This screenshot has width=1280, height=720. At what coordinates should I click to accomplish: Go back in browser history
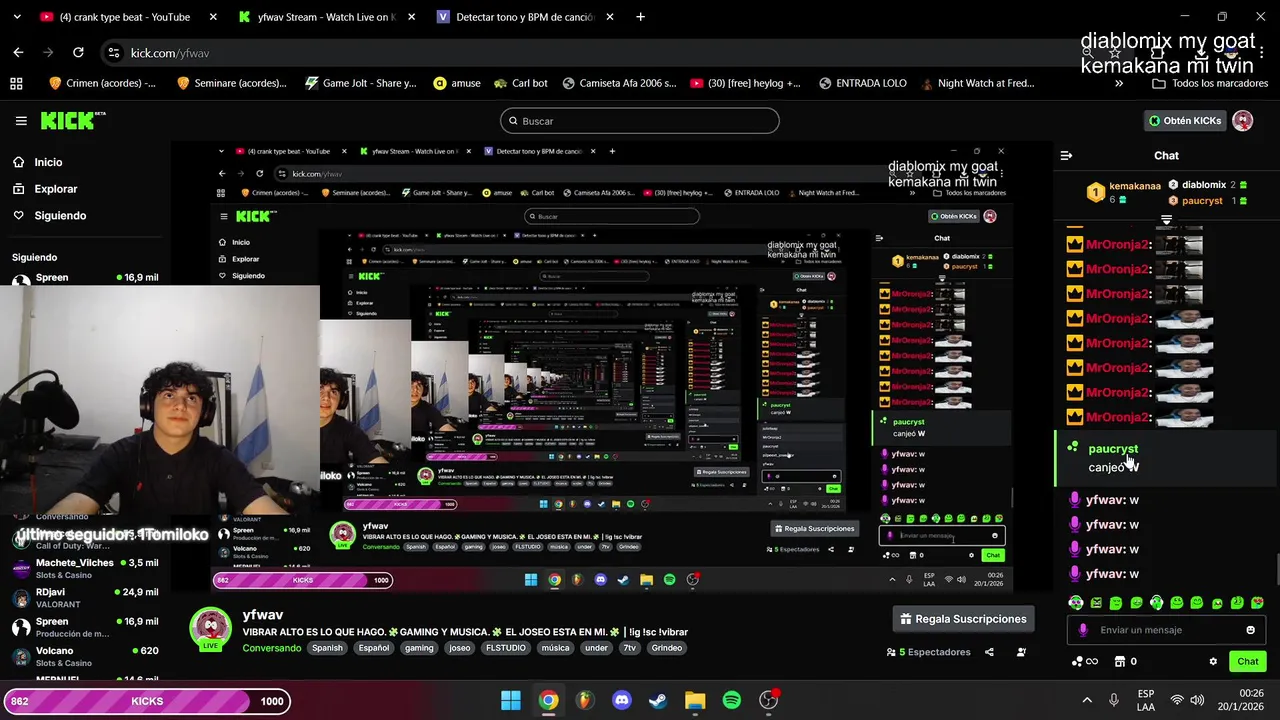click(18, 53)
